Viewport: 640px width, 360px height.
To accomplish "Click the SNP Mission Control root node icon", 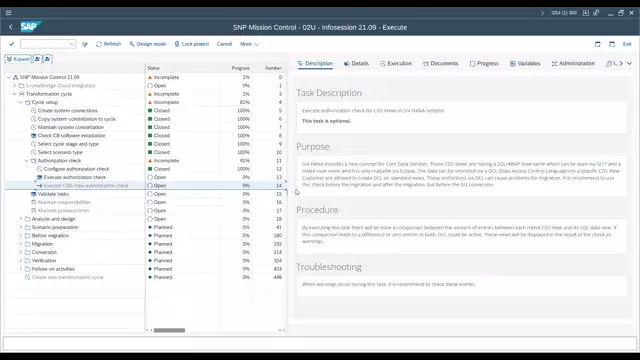I will click(x=16, y=77).
